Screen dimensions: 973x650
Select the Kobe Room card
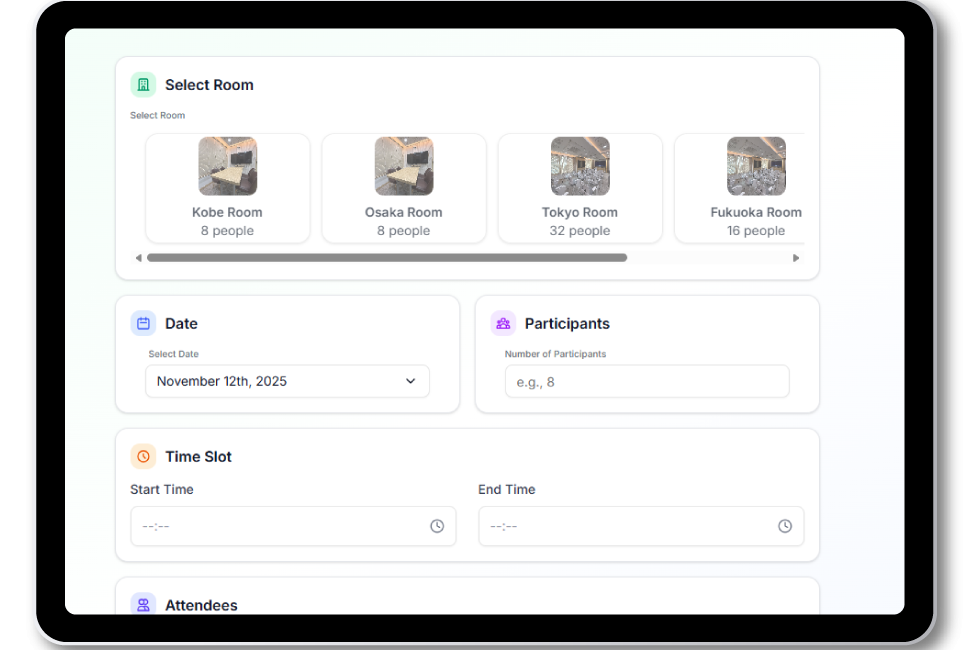(x=228, y=188)
